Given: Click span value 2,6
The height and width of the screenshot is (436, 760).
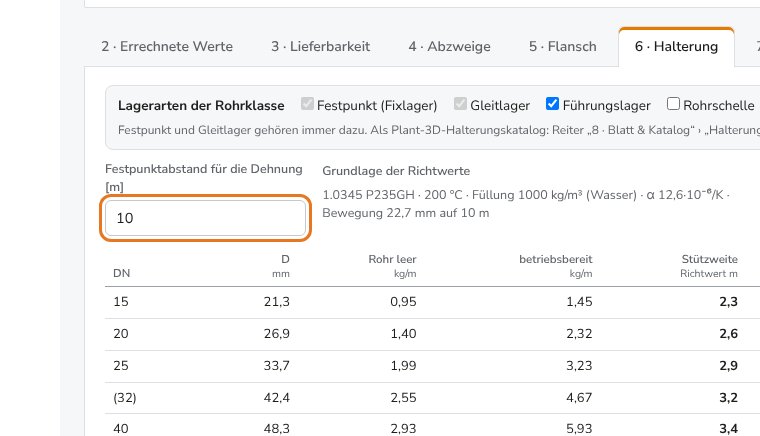Looking at the screenshot, I should tap(728, 334).
